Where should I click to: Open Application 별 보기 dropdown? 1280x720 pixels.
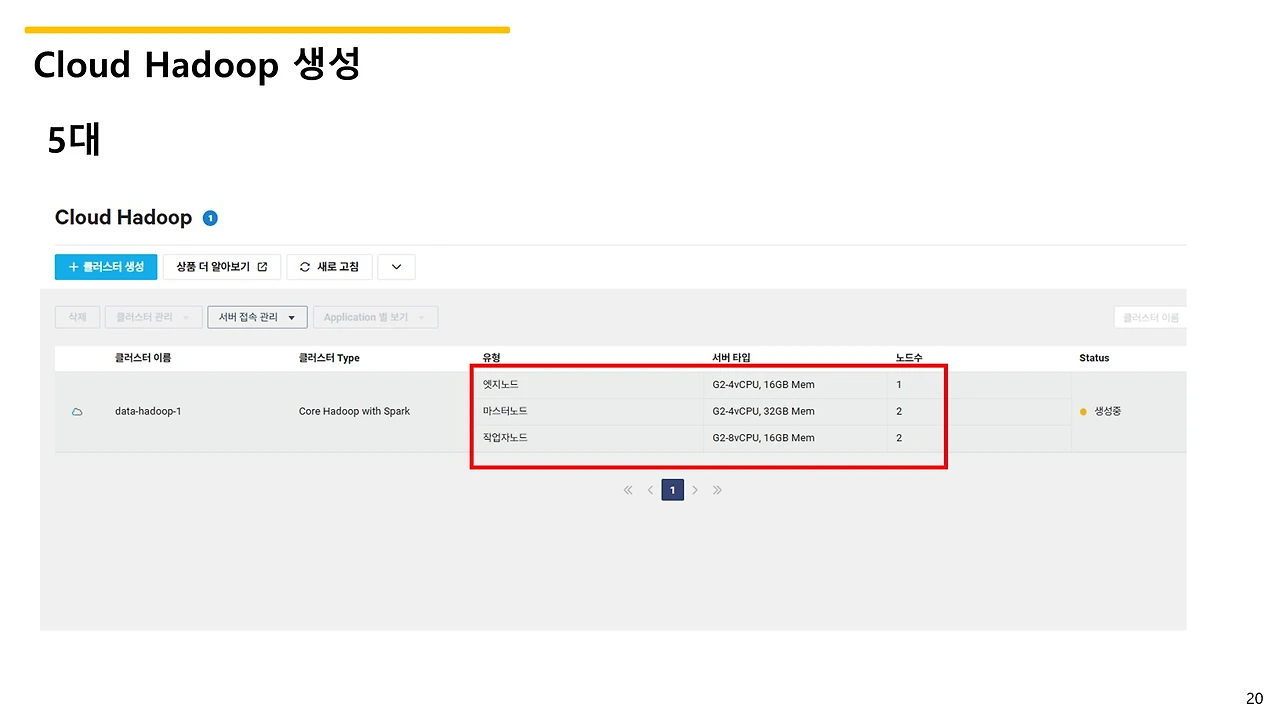[375, 317]
